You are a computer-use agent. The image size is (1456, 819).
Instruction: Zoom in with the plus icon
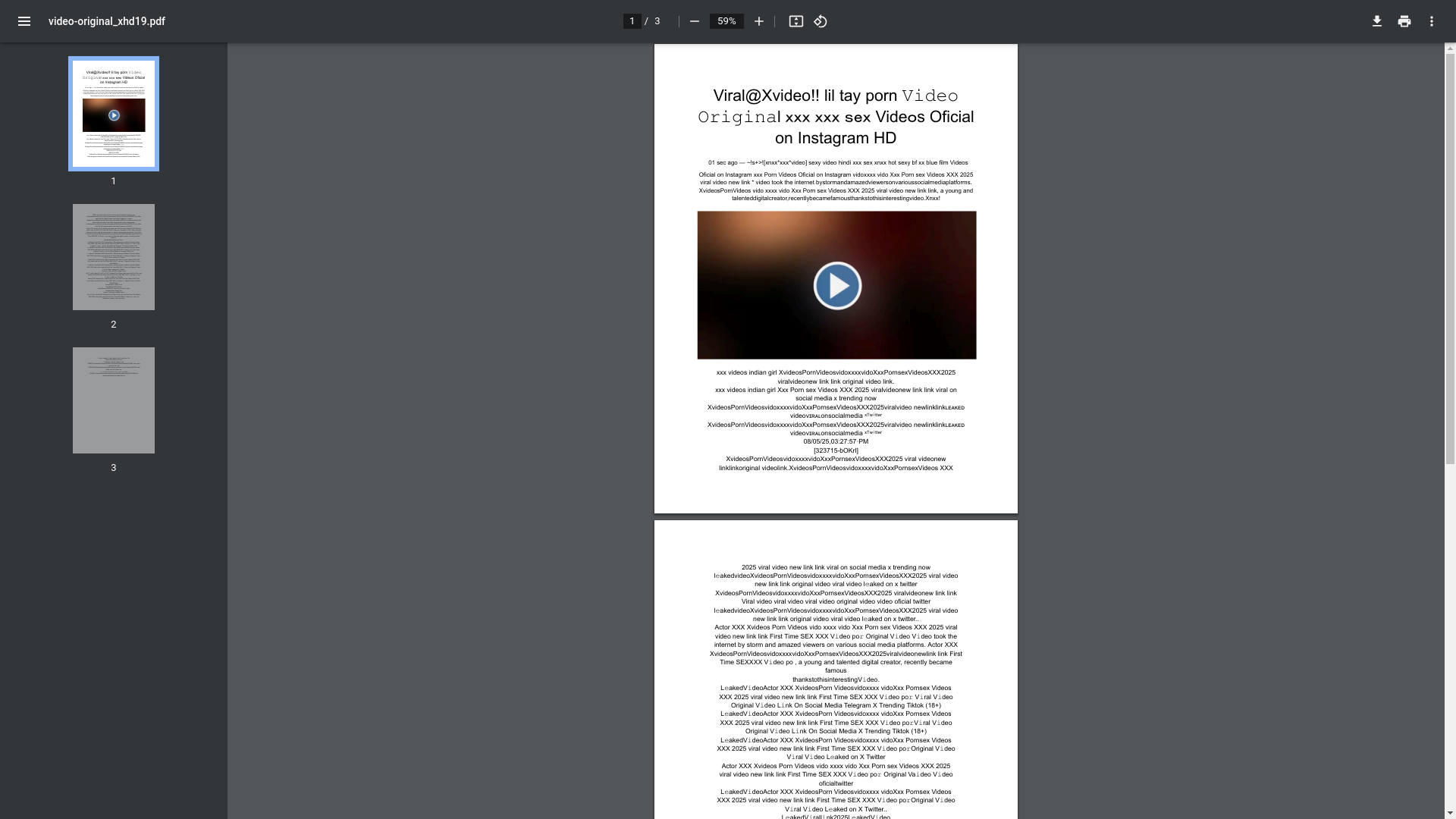758,21
